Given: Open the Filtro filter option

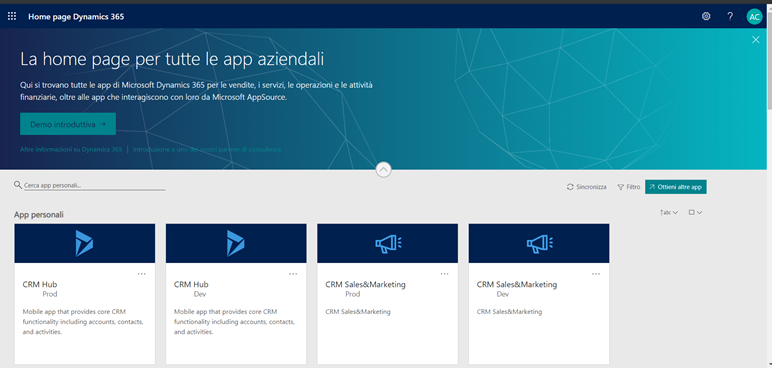Looking at the screenshot, I should pos(629,187).
